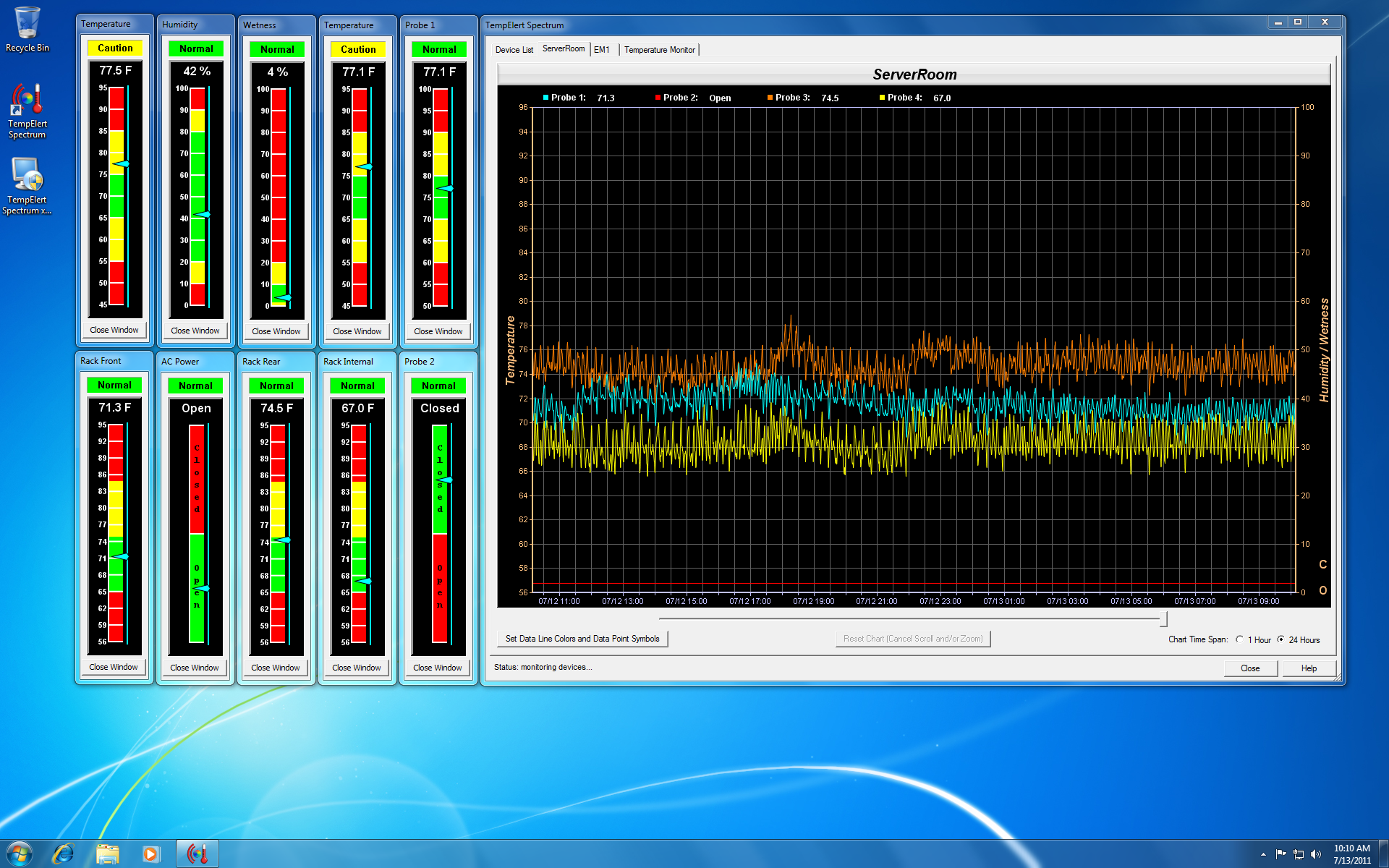The width and height of the screenshot is (1389, 868).
Task: Click the Probe 4: 67.0 legend entry
Action: pyautogui.click(x=915, y=98)
